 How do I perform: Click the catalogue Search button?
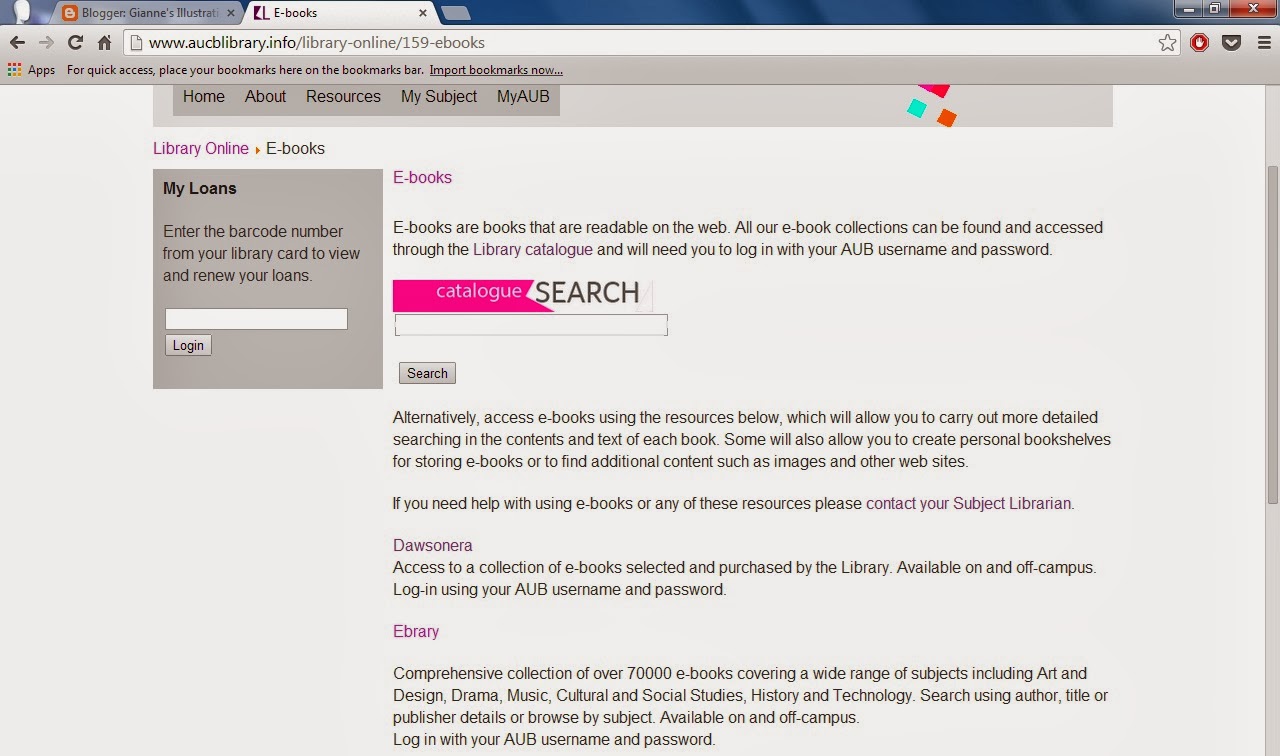427,373
